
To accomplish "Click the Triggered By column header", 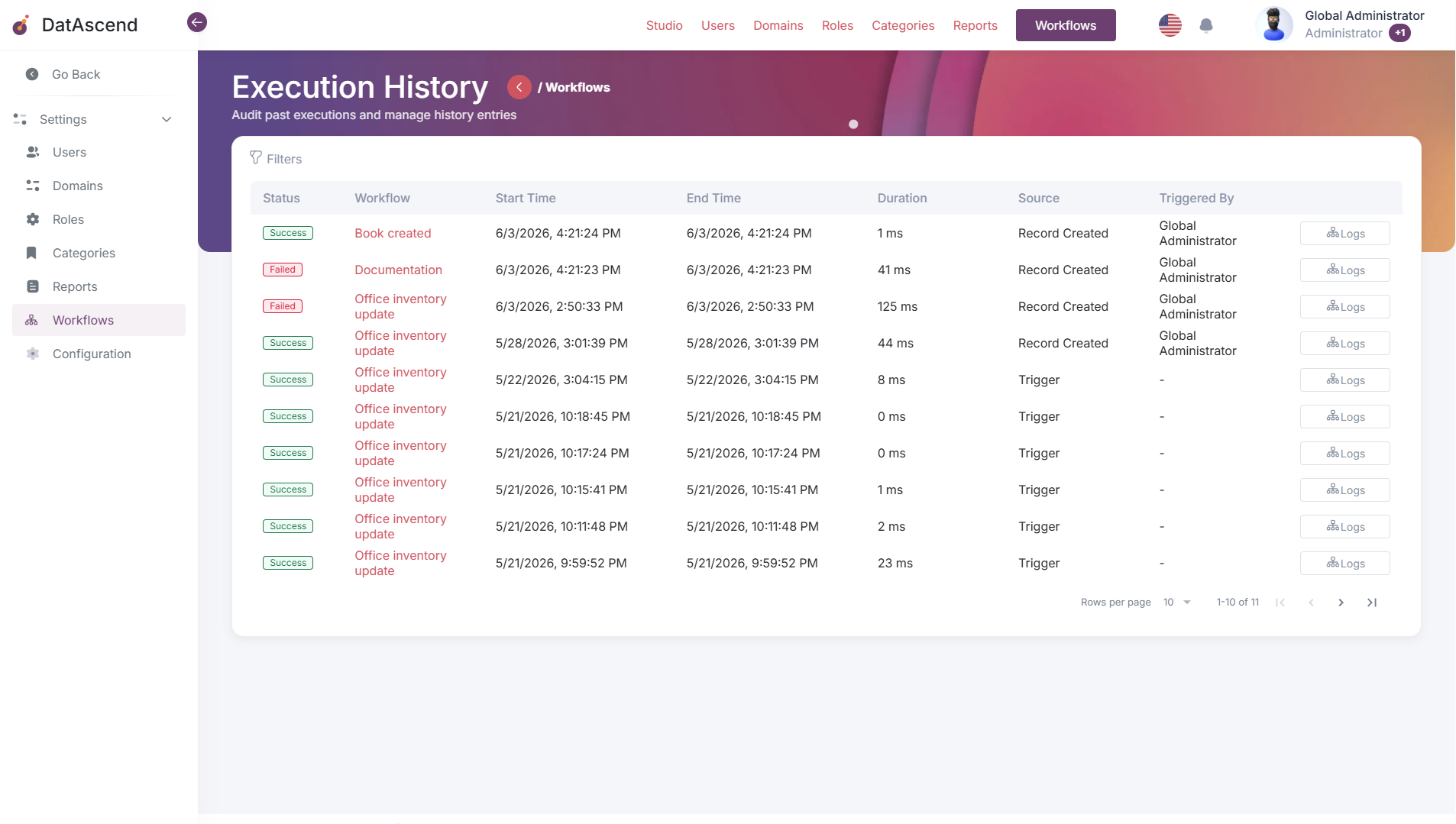I will pyautogui.click(x=1196, y=198).
